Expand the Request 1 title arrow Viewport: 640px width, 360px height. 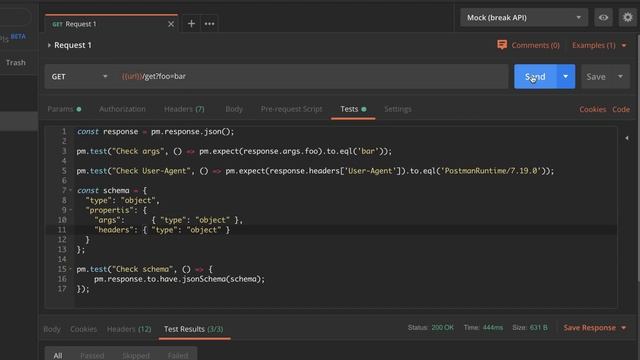tap(49, 45)
